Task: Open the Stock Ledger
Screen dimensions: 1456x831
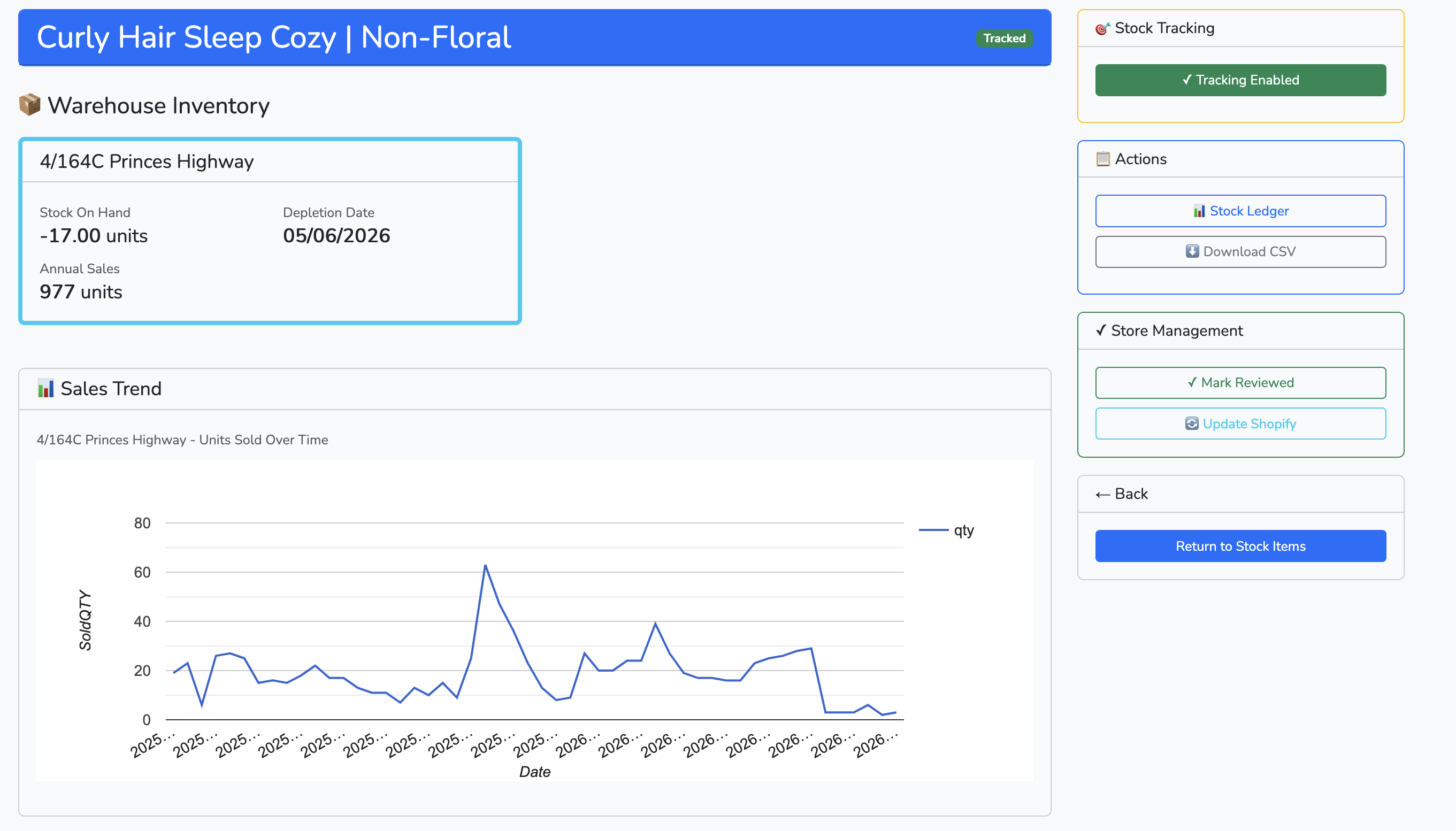Action: tap(1240, 211)
